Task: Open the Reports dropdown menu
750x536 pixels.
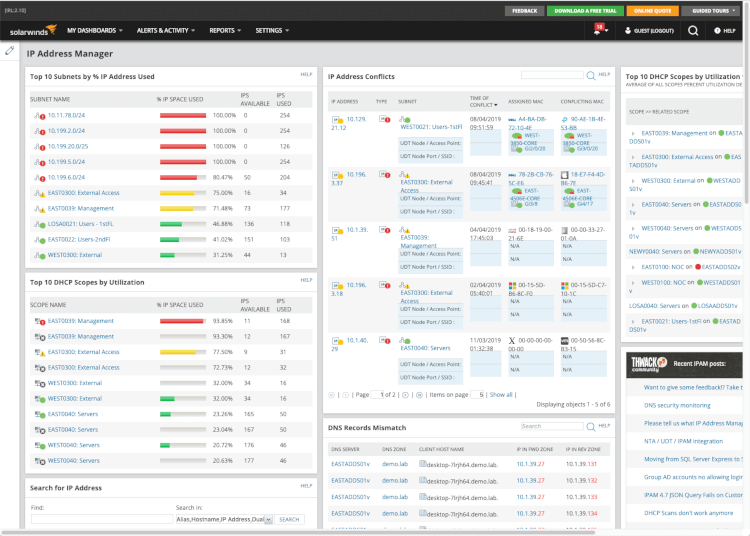Action: click(x=225, y=31)
